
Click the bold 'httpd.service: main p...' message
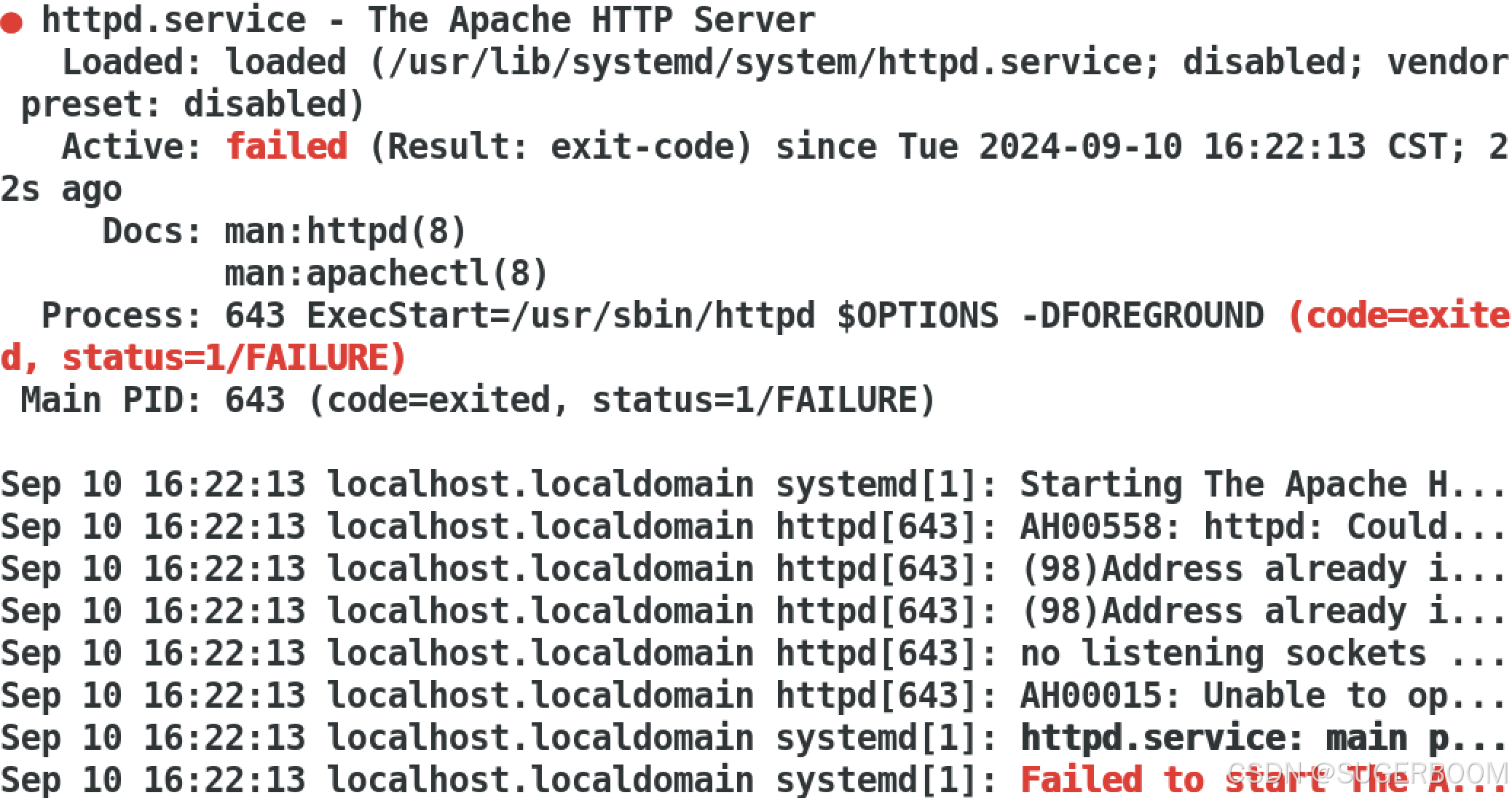pos(1262,738)
